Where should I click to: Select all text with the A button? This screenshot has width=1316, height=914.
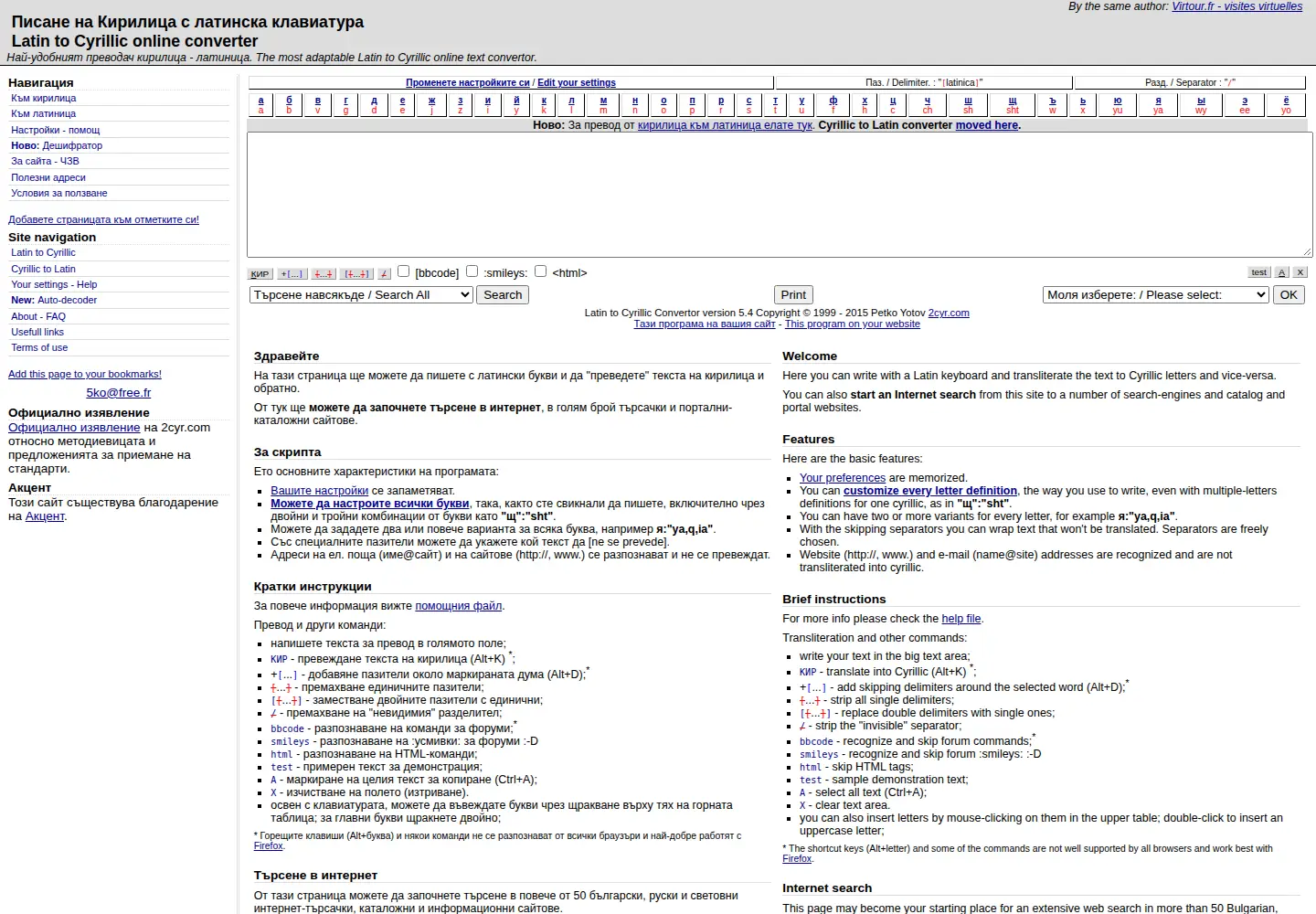click(x=1281, y=272)
